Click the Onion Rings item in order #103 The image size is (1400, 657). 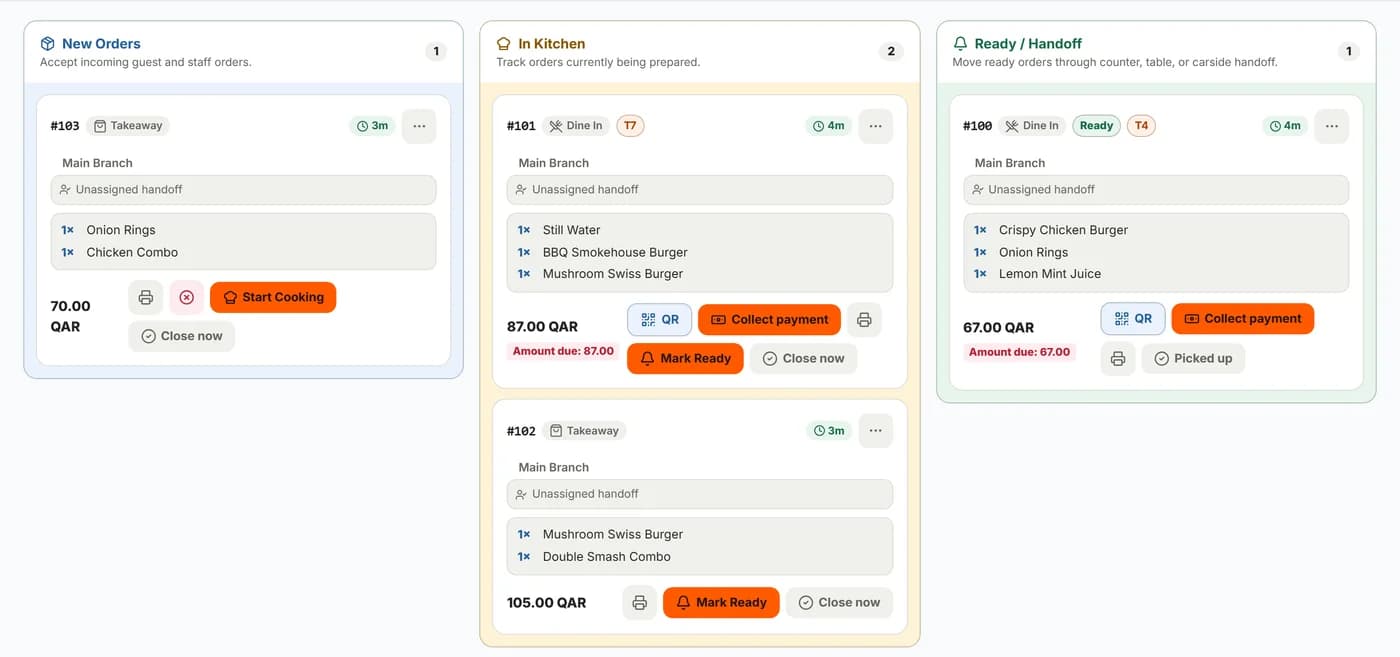[121, 230]
